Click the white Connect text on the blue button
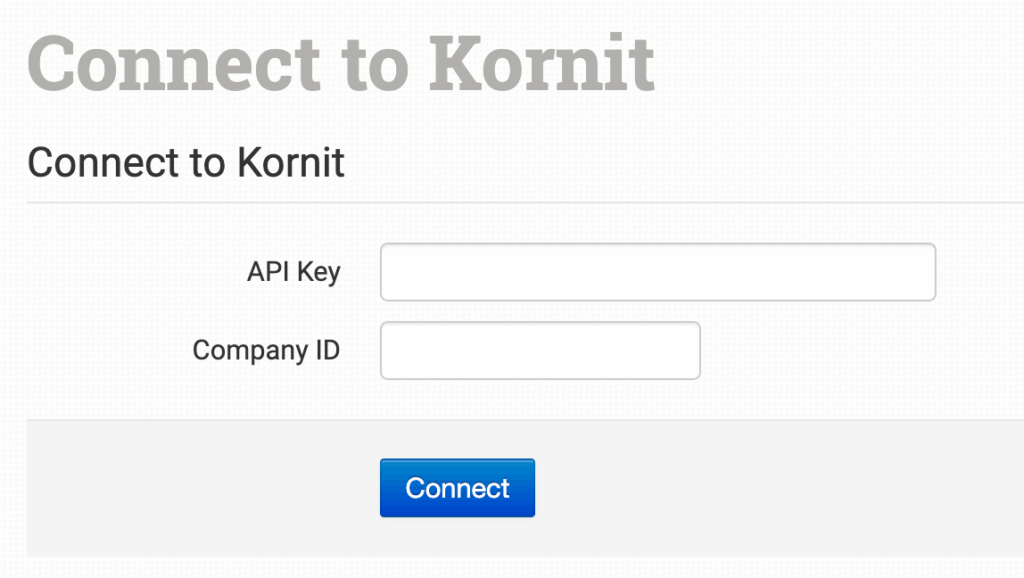The image size is (1024, 578). 457,488
